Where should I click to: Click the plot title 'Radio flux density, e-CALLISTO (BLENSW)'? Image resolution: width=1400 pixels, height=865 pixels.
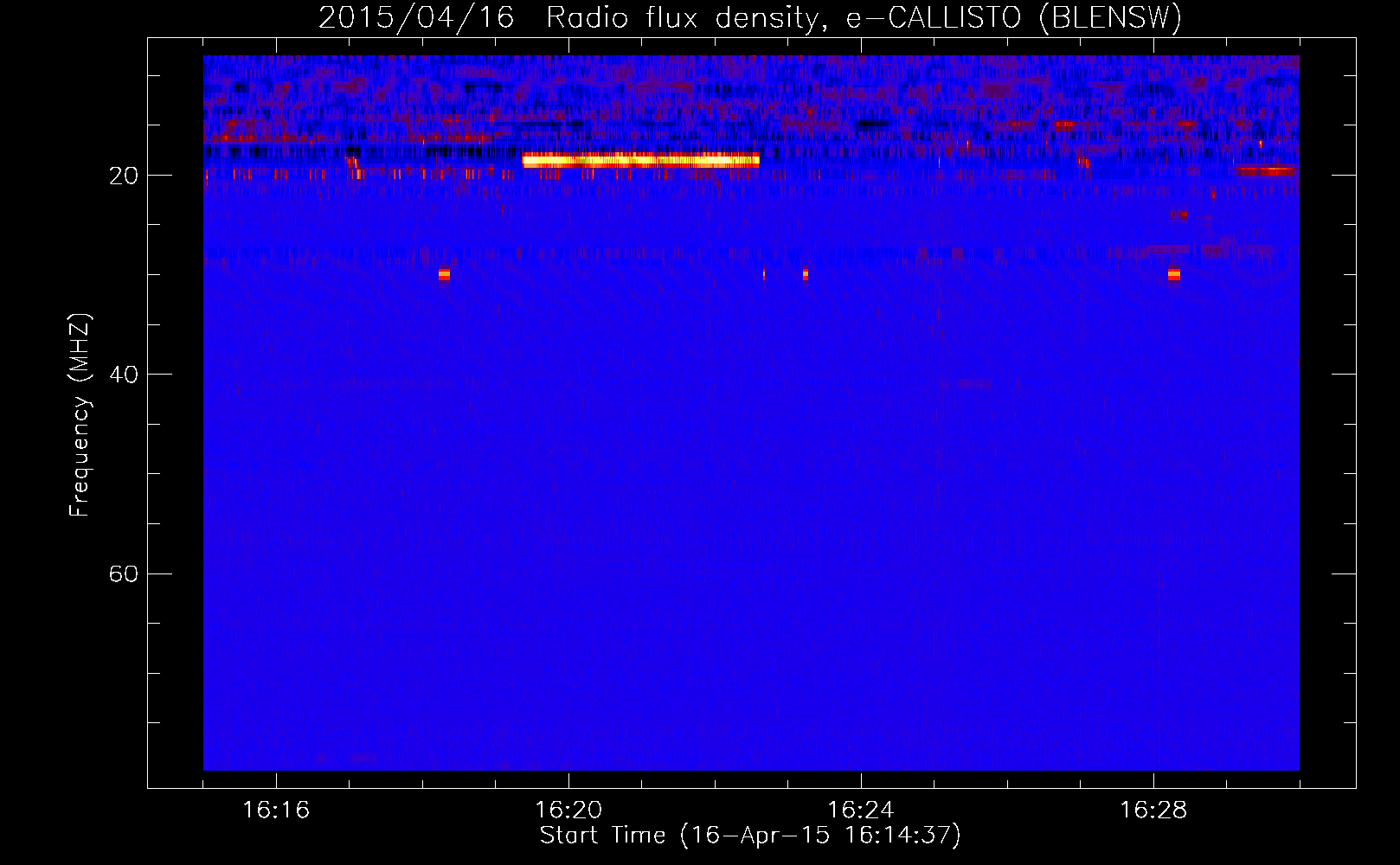coord(864,18)
